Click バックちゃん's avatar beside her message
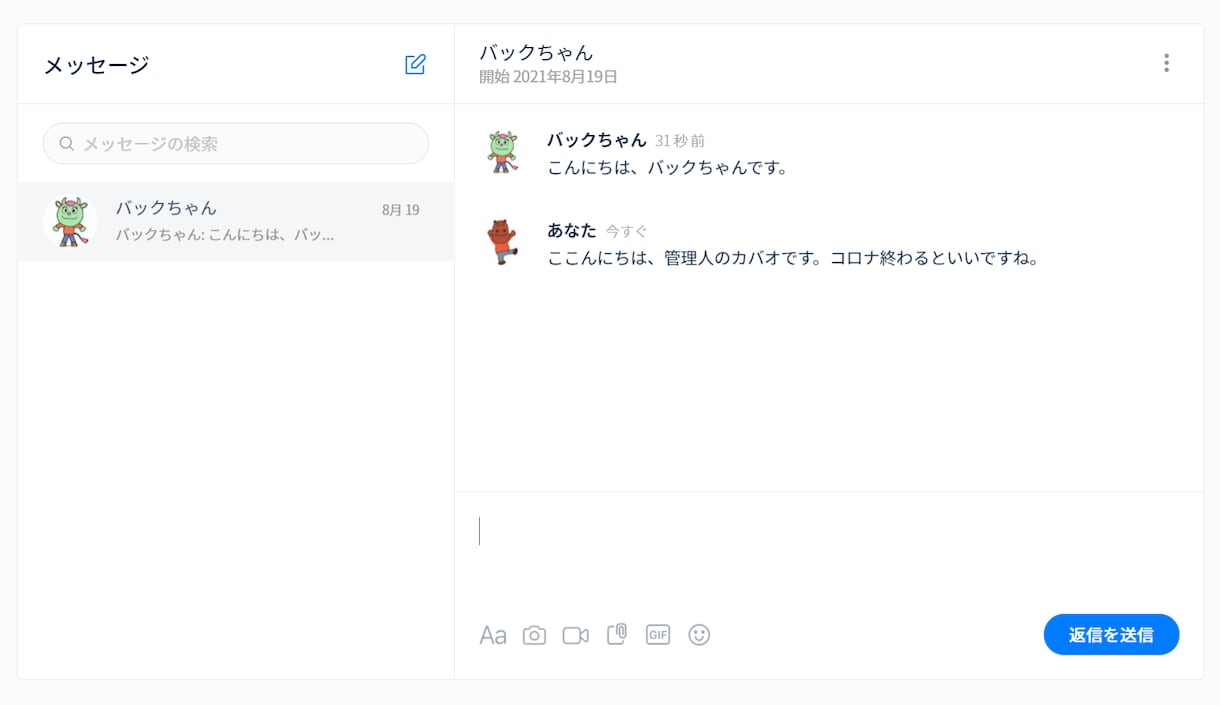Viewport: 1220px width, 705px height. coord(503,152)
